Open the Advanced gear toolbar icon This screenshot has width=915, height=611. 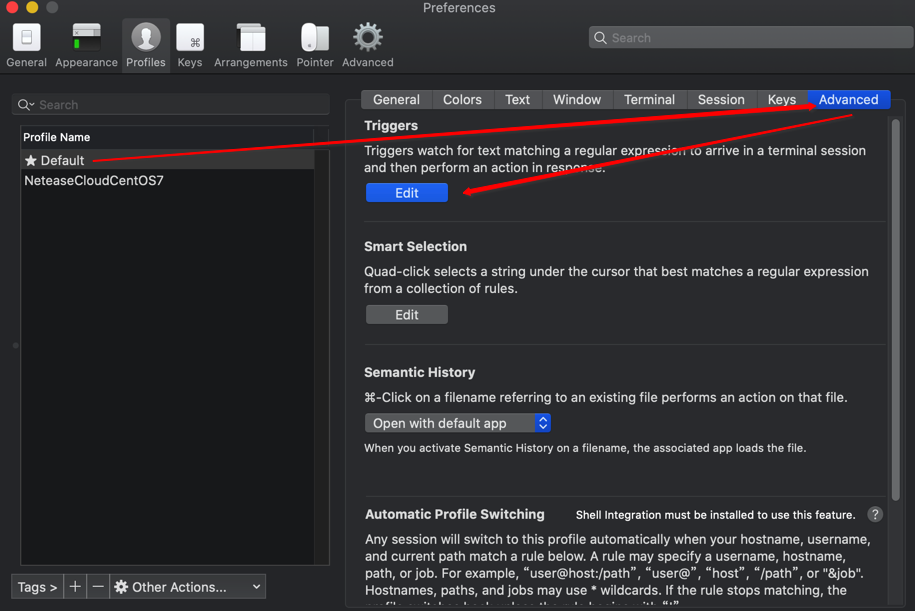[x=368, y=46]
